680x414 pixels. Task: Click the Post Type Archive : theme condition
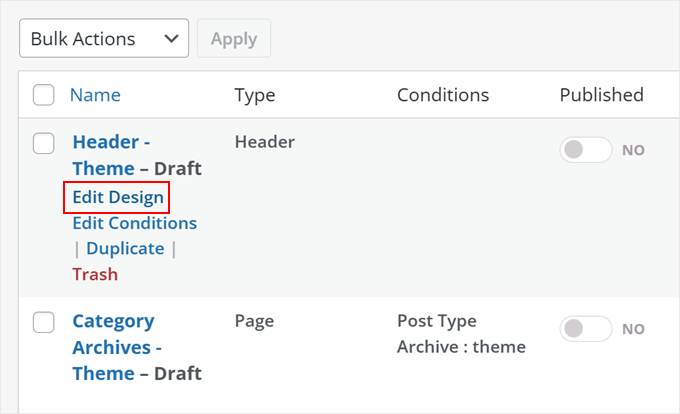click(461, 334)
